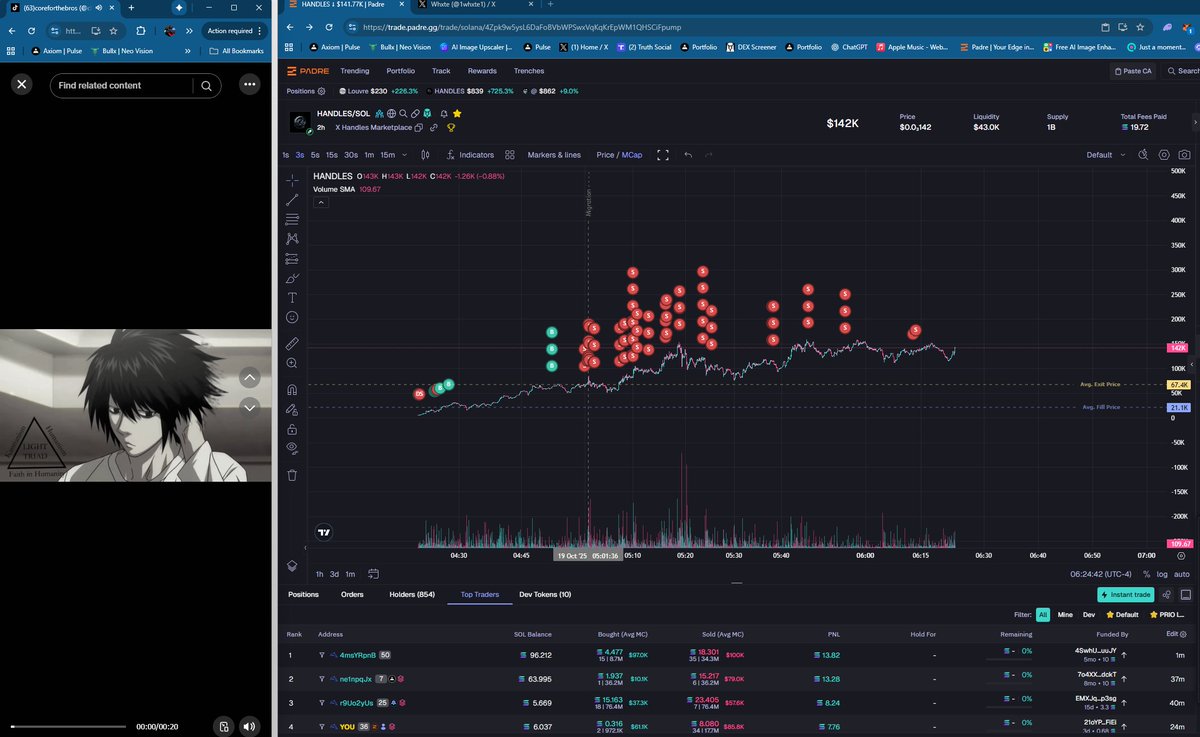Open the Indicators dialog
Viewport: 1200px width, 737px height.
[470, 155]
